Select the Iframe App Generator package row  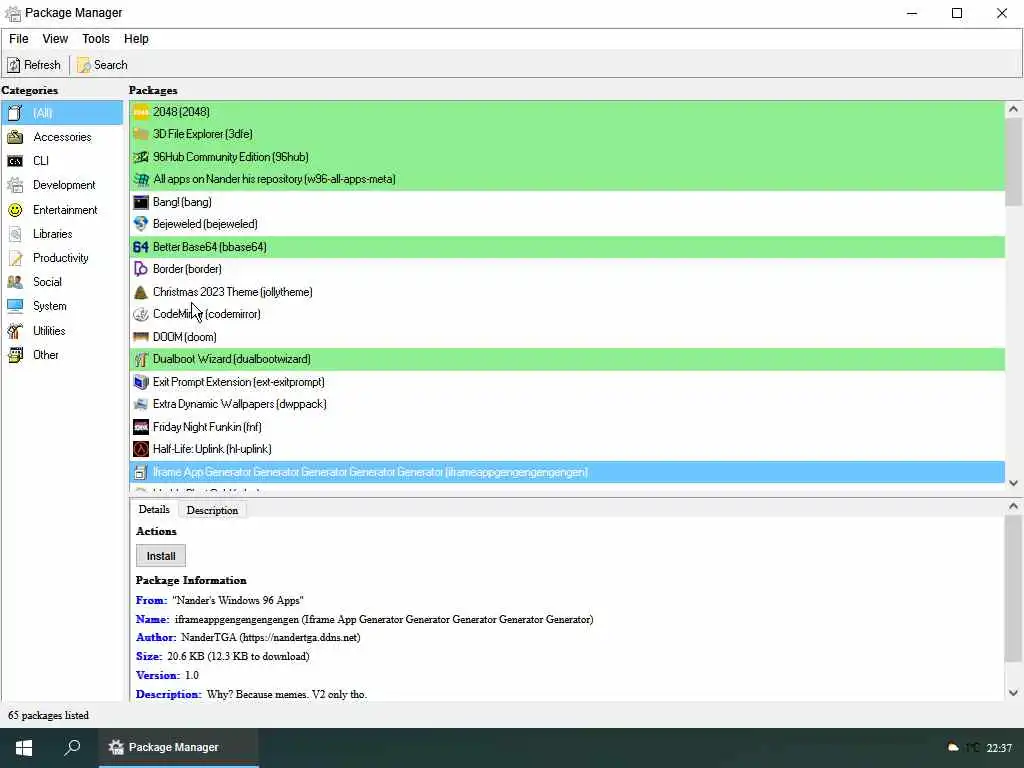point(567,472)
